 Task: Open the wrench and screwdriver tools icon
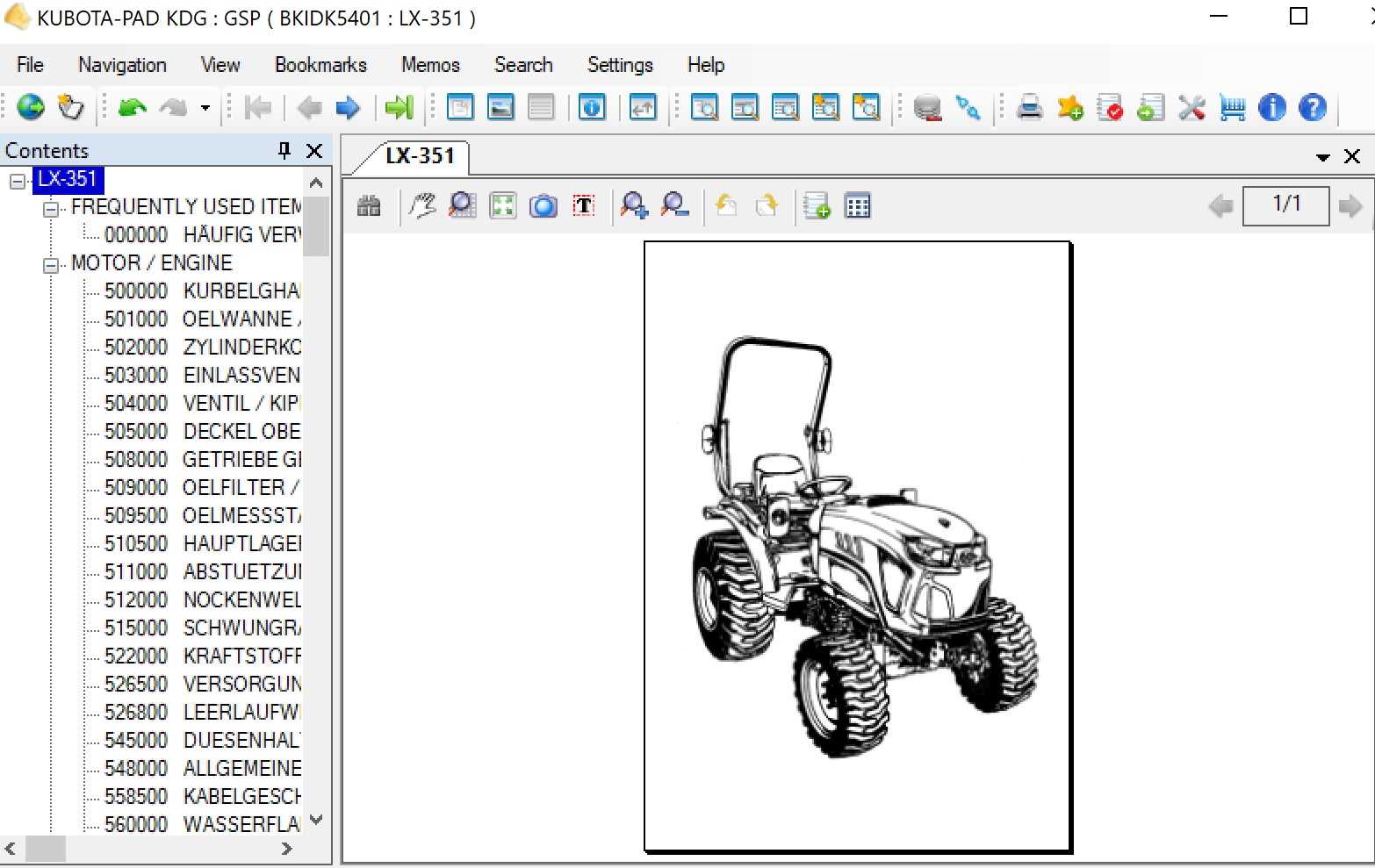click(1191, 108)
